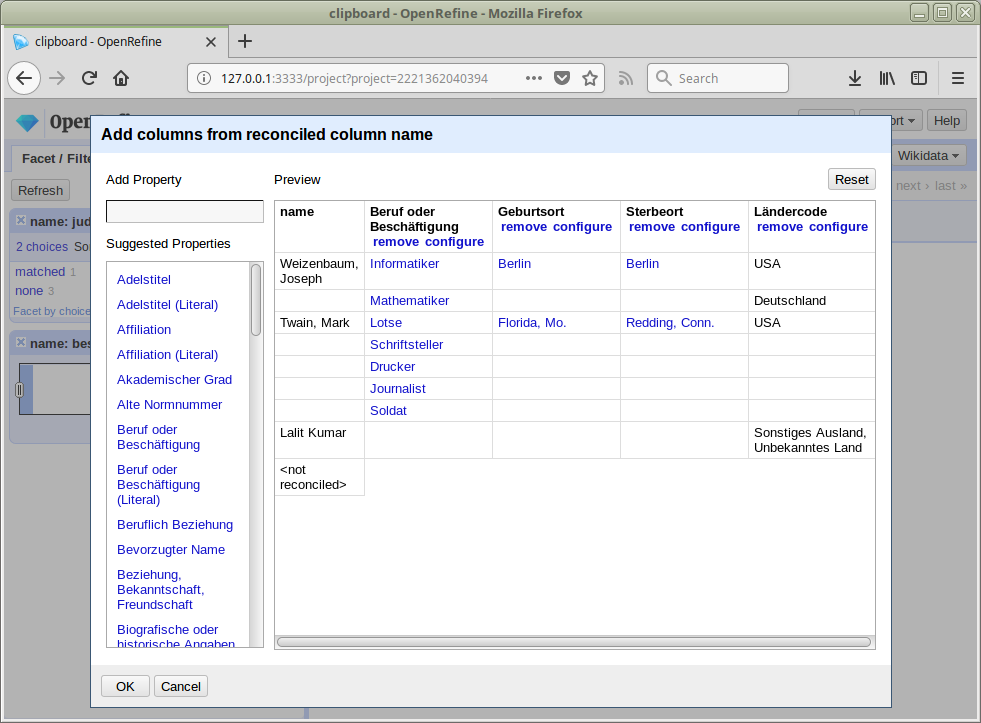The width and height of the screenshot is (981, 723).
Task: Open the Firefox library icon
Action: tap(887, 78)
